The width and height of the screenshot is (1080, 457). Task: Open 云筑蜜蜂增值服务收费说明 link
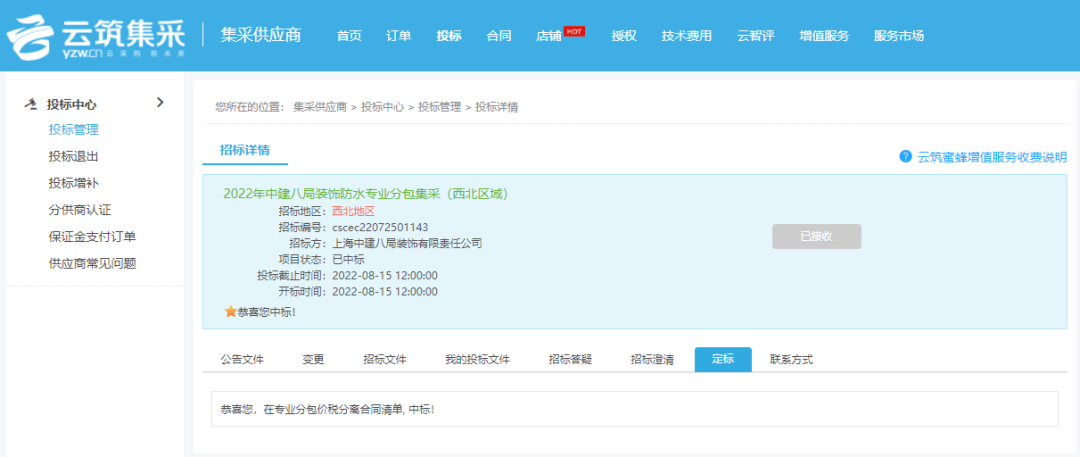pos(993,157)
